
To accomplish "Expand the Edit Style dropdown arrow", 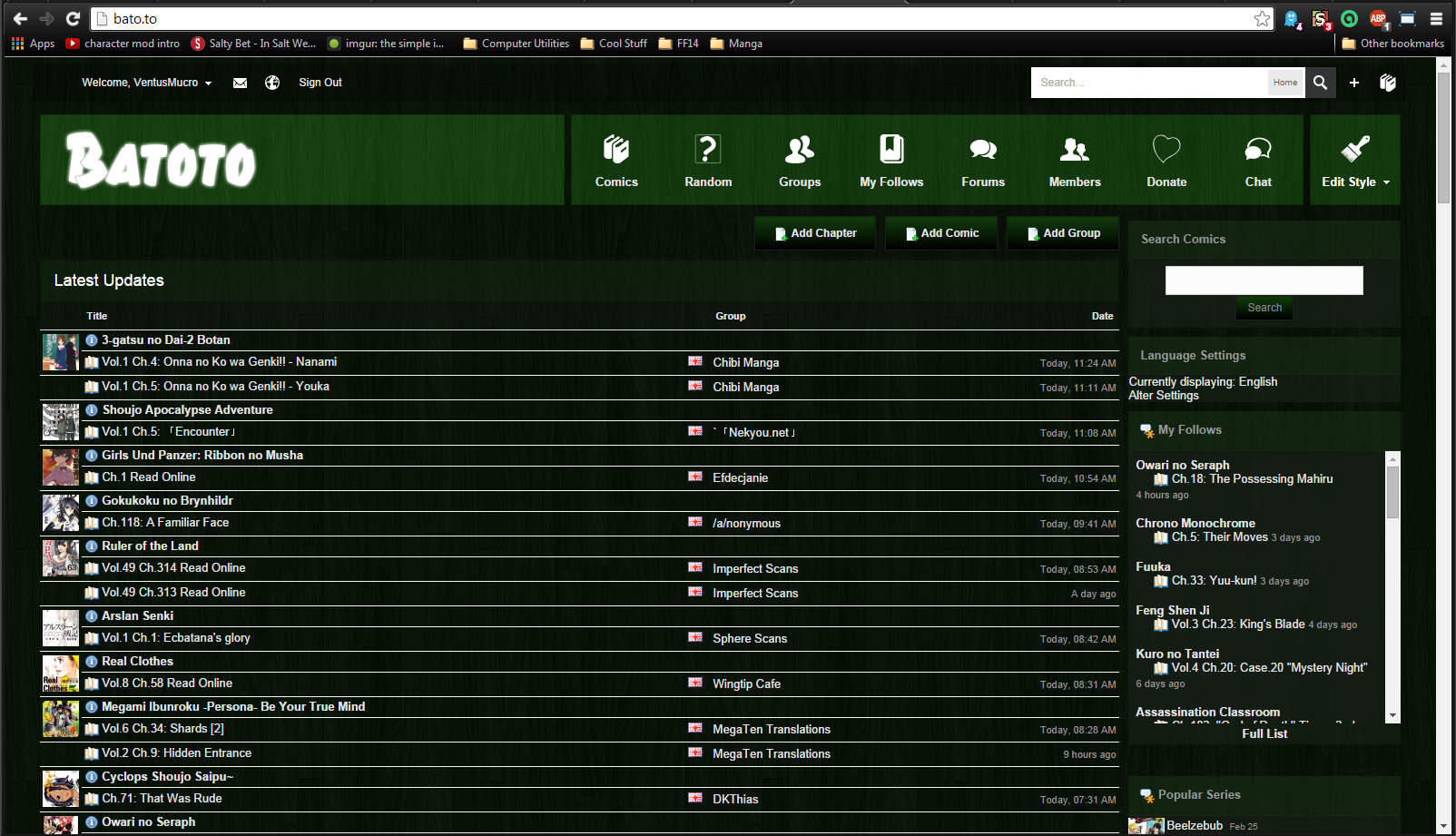I will pos(1386,182).
